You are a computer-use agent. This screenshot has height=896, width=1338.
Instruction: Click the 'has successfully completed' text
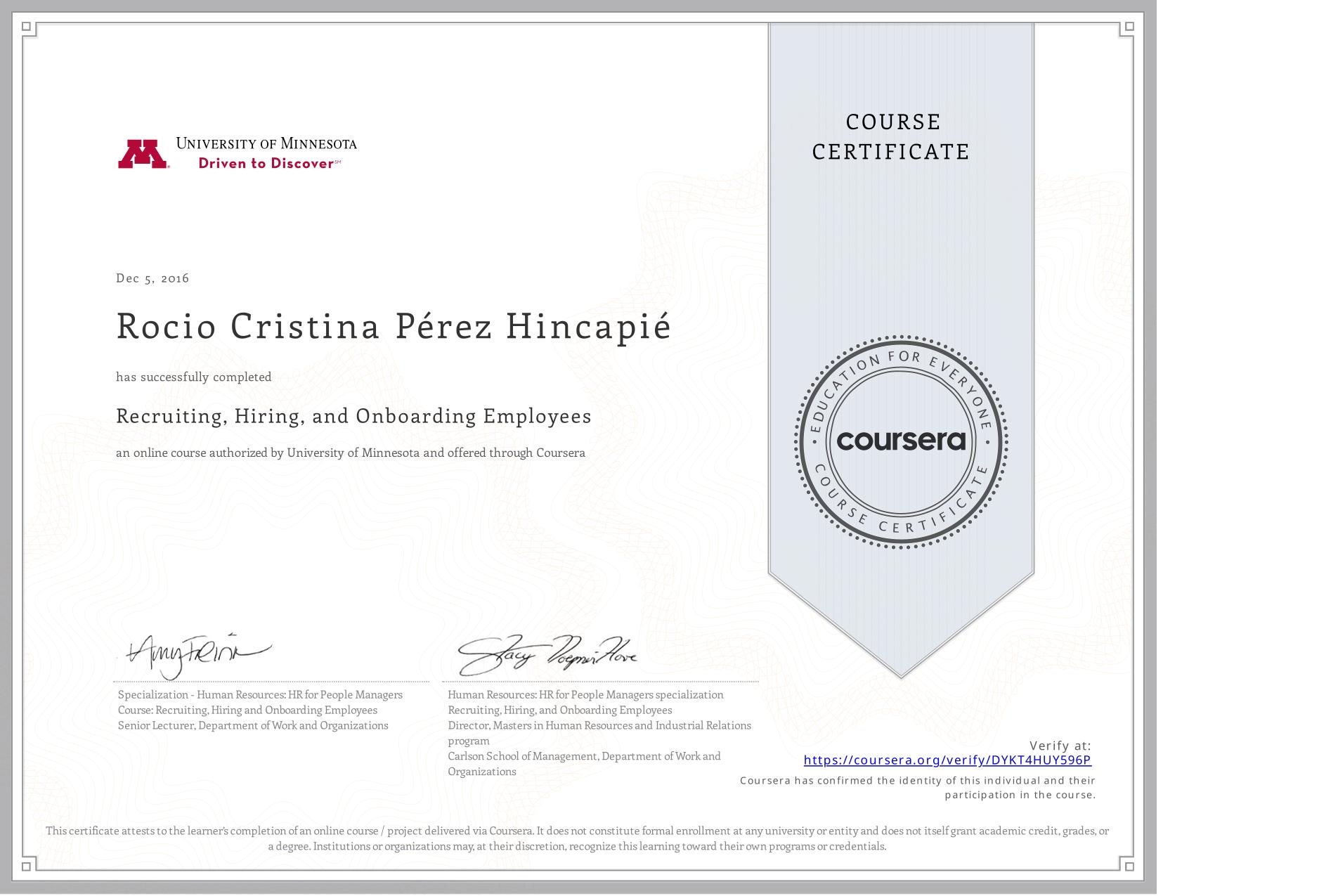coord(194,377)
